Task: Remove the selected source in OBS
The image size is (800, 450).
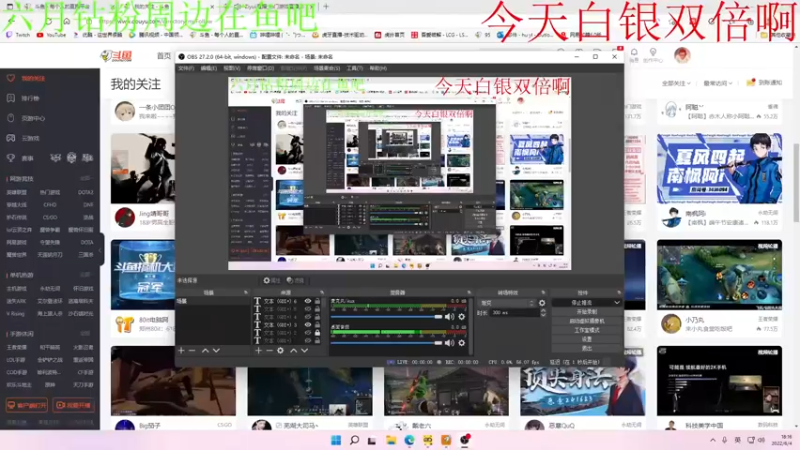Action: pyautogui.click(x=269, y=351)
